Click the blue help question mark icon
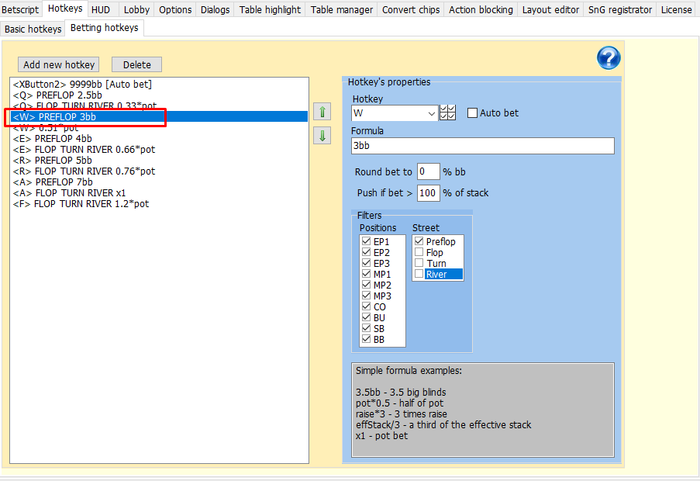The height and width of the screenshot is (481, 700). coord(608,58)
